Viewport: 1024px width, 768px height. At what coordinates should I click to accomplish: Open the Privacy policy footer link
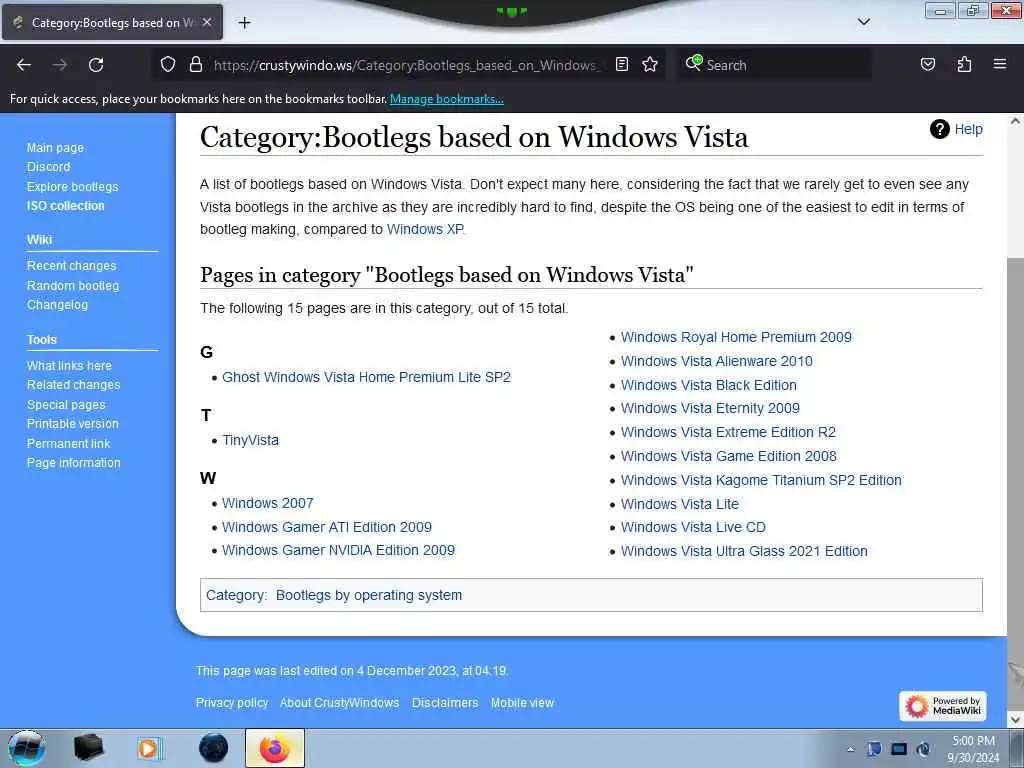click(232, 703)
